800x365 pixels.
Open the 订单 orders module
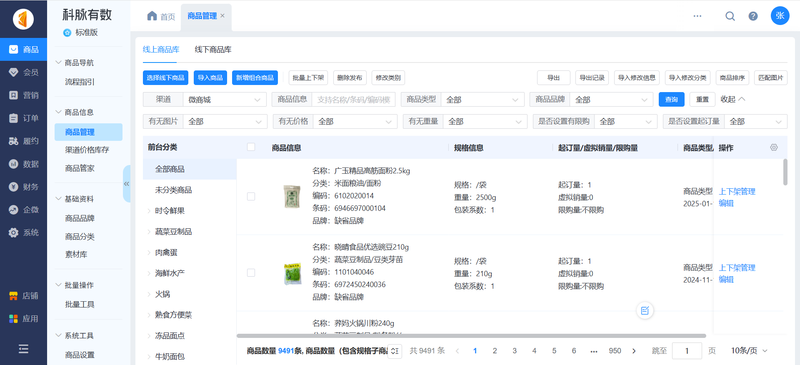pyautogui.click(x=23, y=118)
